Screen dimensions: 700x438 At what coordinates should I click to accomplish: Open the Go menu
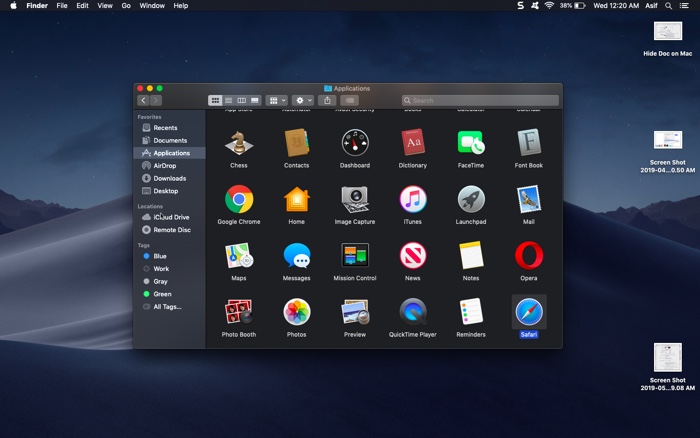[x=126, y=5]
